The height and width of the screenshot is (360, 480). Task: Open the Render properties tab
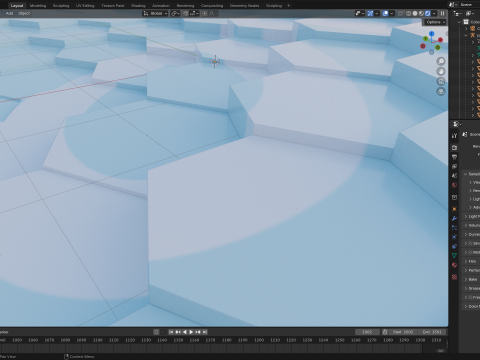(x=454, y=147)
